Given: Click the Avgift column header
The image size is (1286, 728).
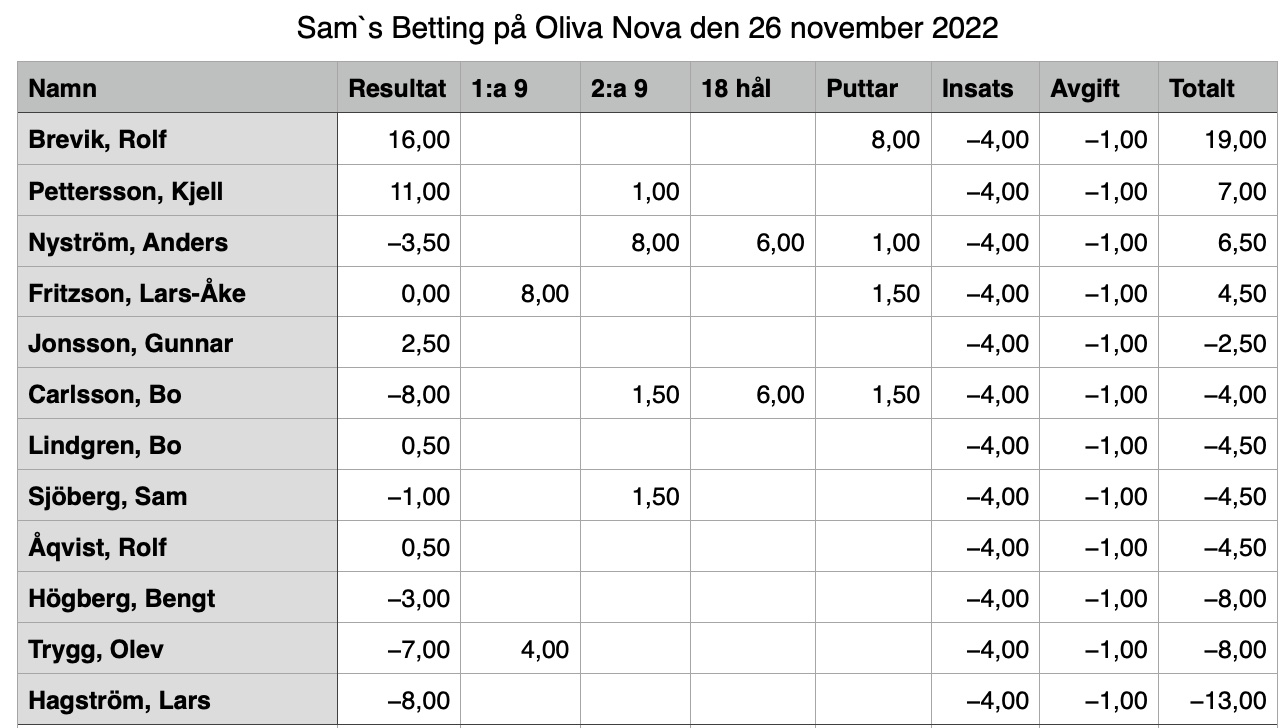Looking at the screenshot, I should click(1098, 88).
